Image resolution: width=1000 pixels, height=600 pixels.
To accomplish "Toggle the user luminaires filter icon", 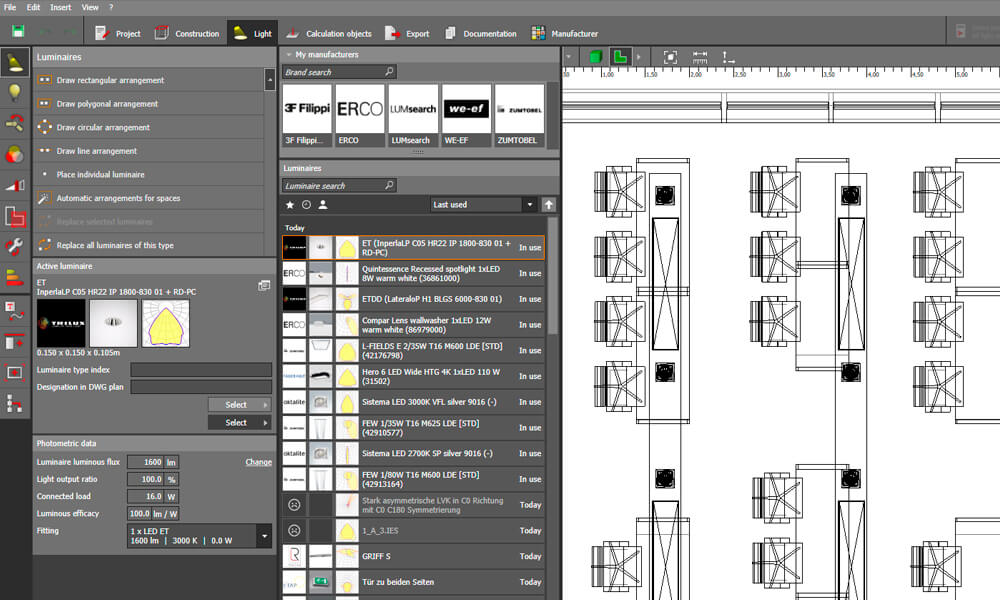I will (x=323, y=205).
